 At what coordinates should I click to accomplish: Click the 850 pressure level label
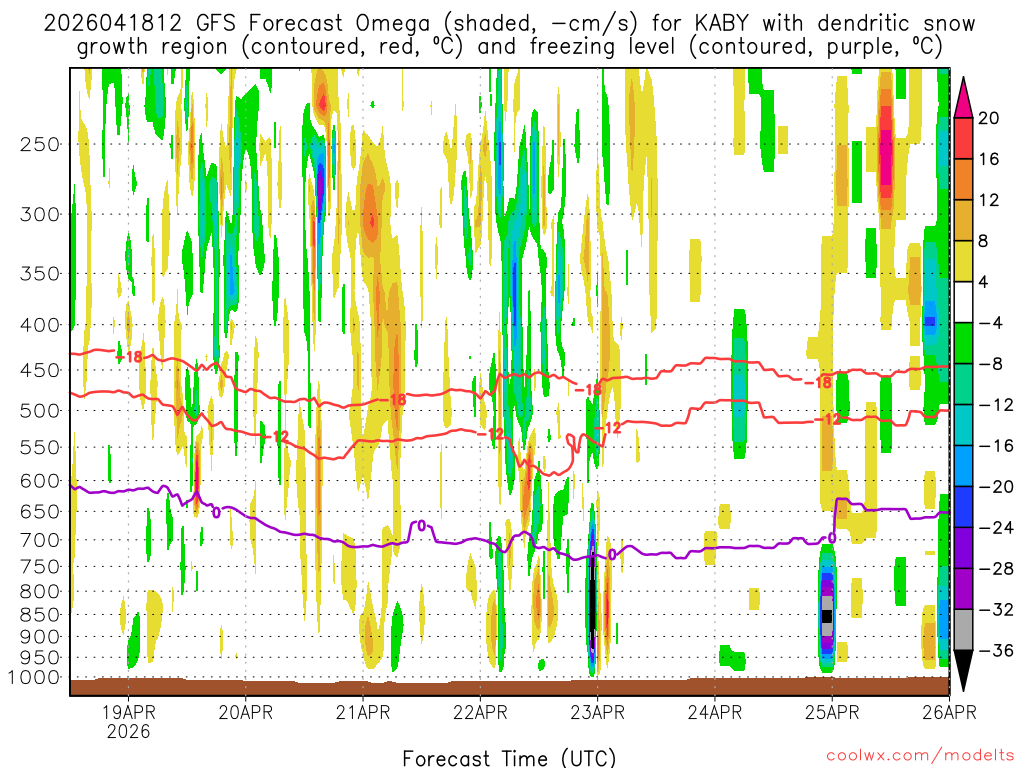click(x=40, y=615)
